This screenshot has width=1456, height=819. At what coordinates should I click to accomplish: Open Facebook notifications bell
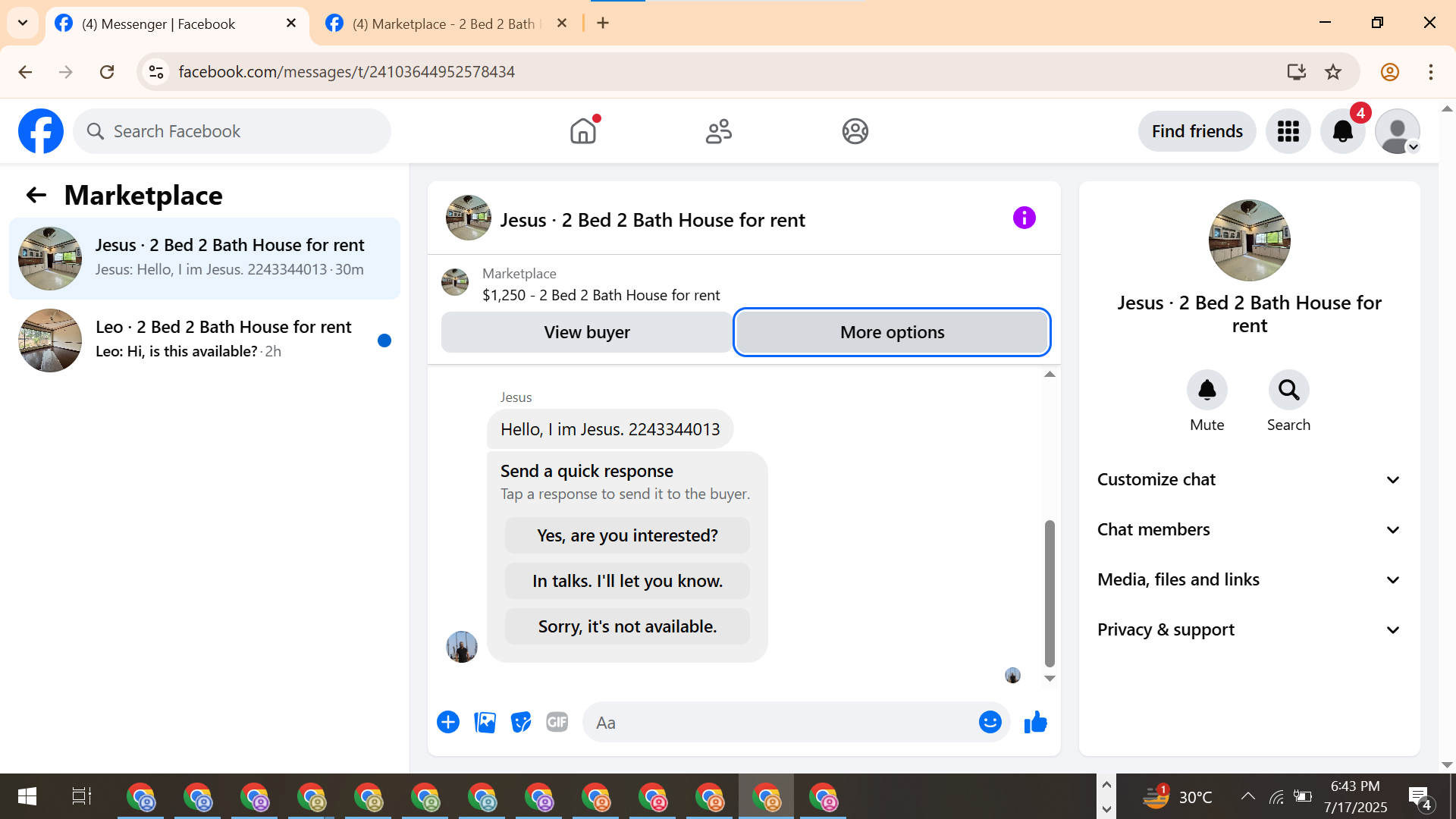[x=1342, y=131]
